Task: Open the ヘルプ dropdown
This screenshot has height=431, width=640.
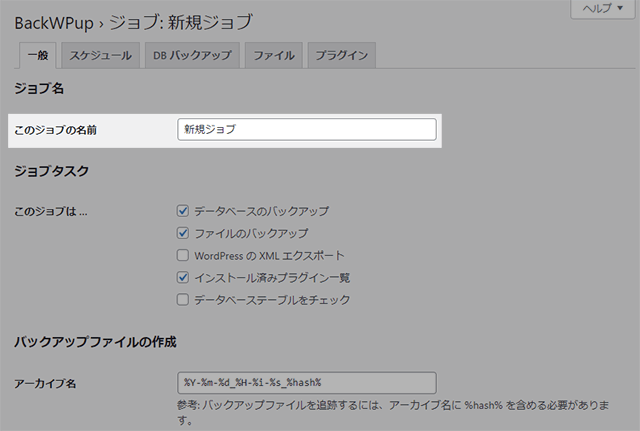Action: tap(602, 8)
